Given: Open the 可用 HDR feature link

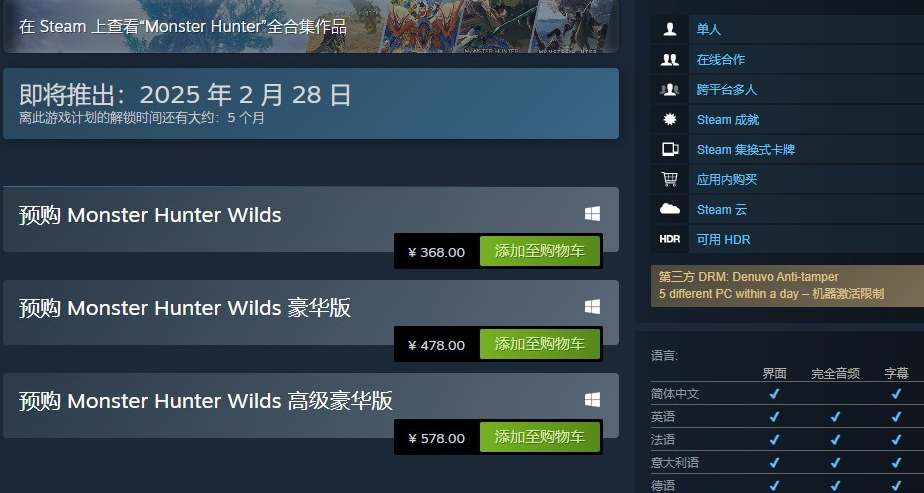Looking at the screenshot, I should point(723,240).
